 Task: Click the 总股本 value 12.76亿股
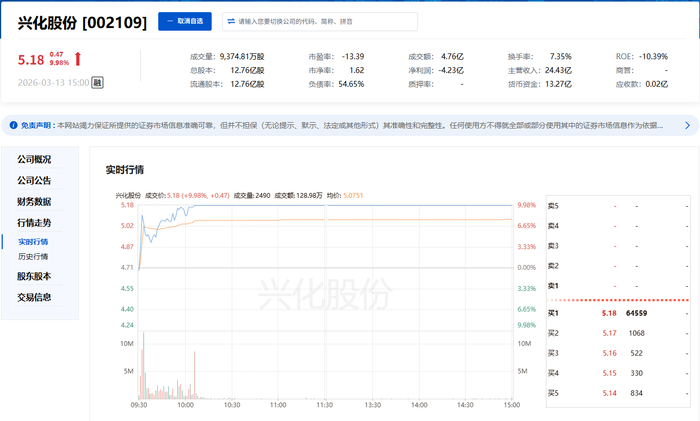pos(247,71)
